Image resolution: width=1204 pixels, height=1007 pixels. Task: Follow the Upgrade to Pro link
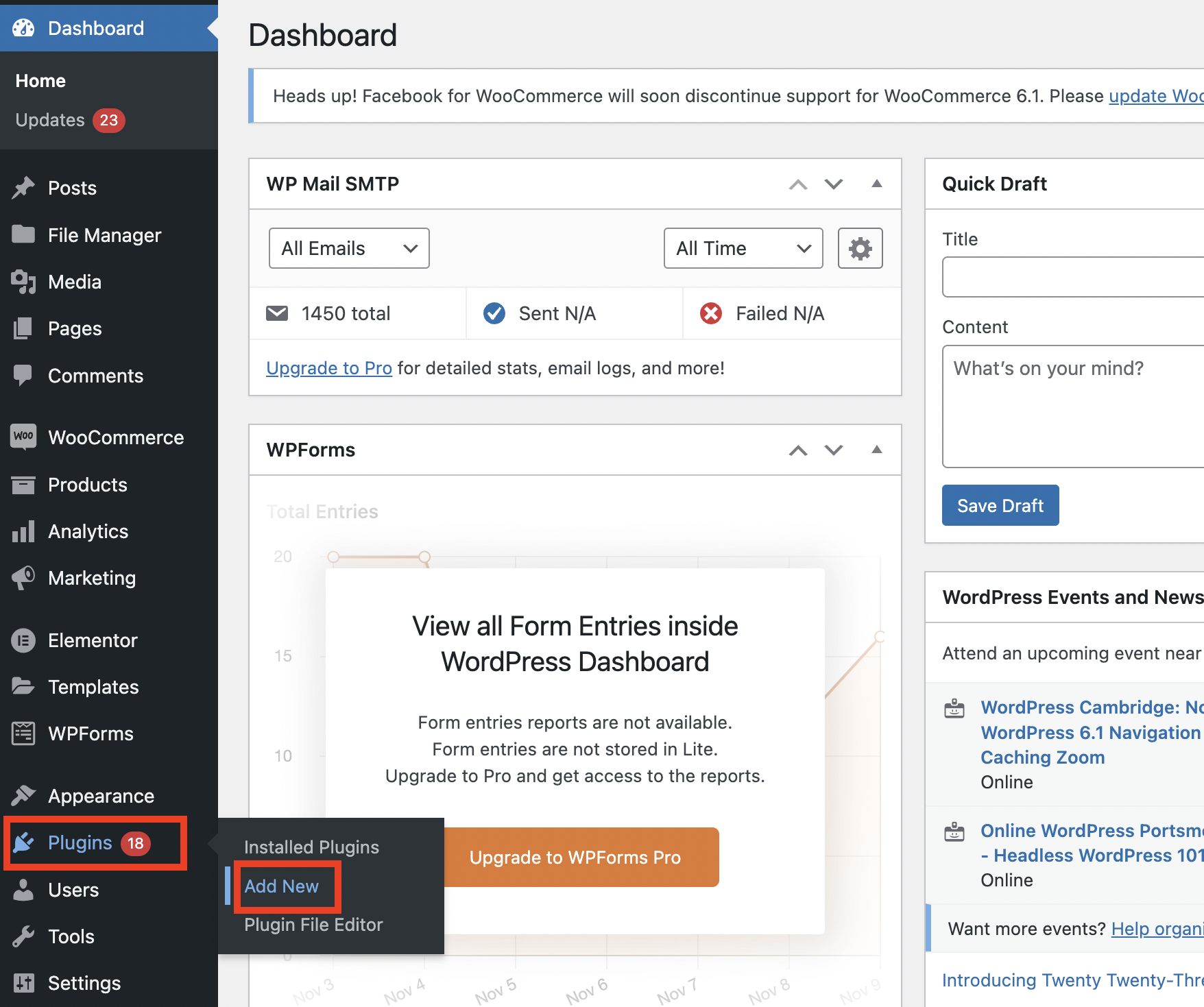[329, 368]
